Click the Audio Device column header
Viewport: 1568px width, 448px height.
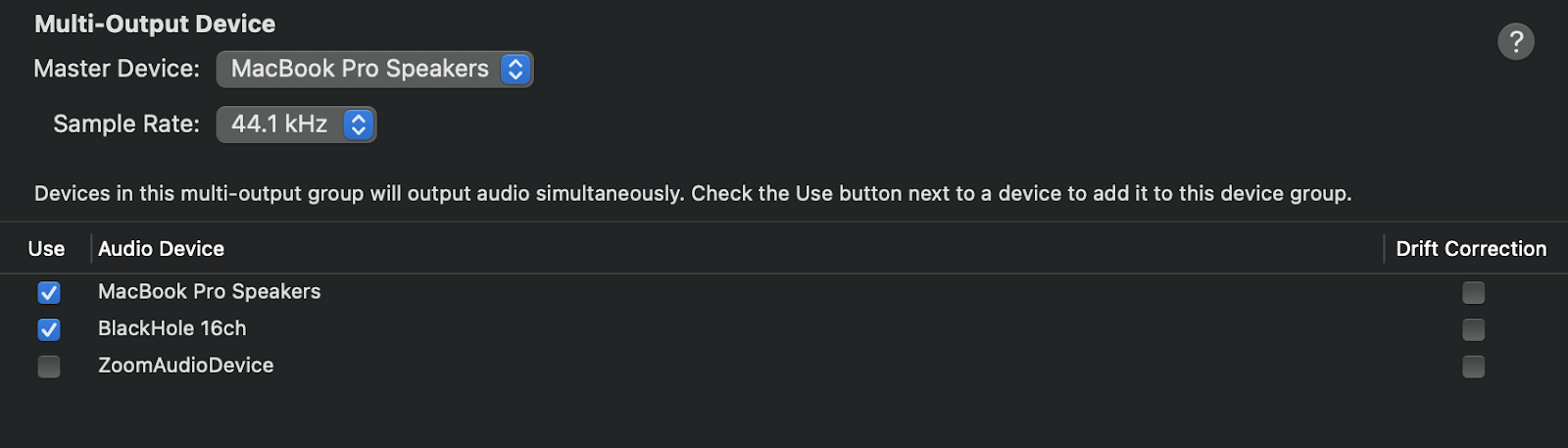click(161, 249)
